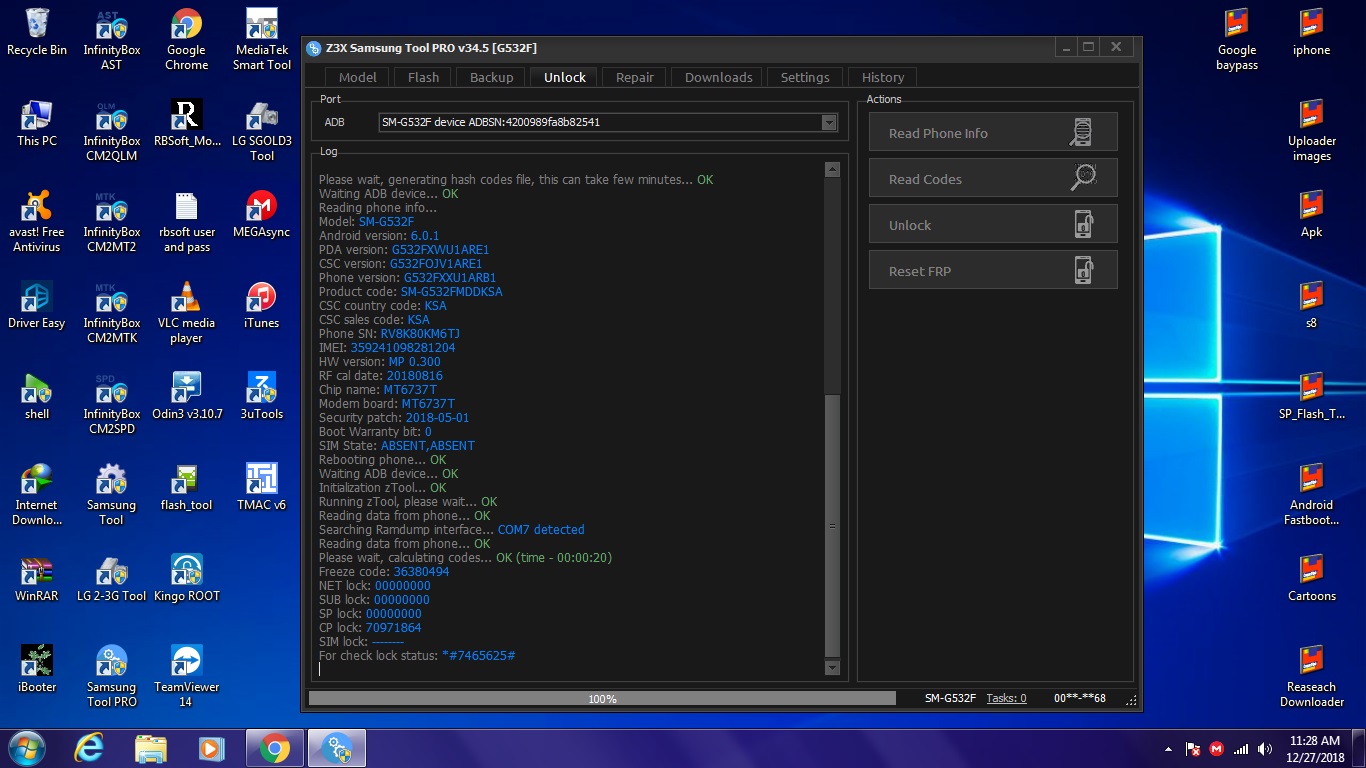Open the Tasks: 0 link
1366x768 pixels.
[1006, 698]
